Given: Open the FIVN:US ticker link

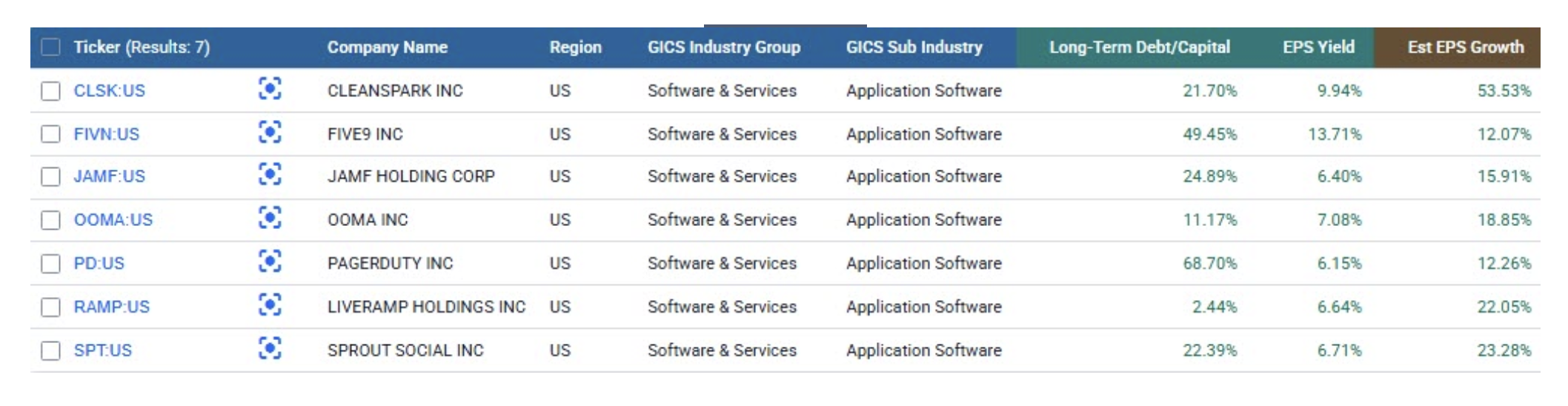Looking at the screenshot, I should pyautogui.click(x=107, y=134).
